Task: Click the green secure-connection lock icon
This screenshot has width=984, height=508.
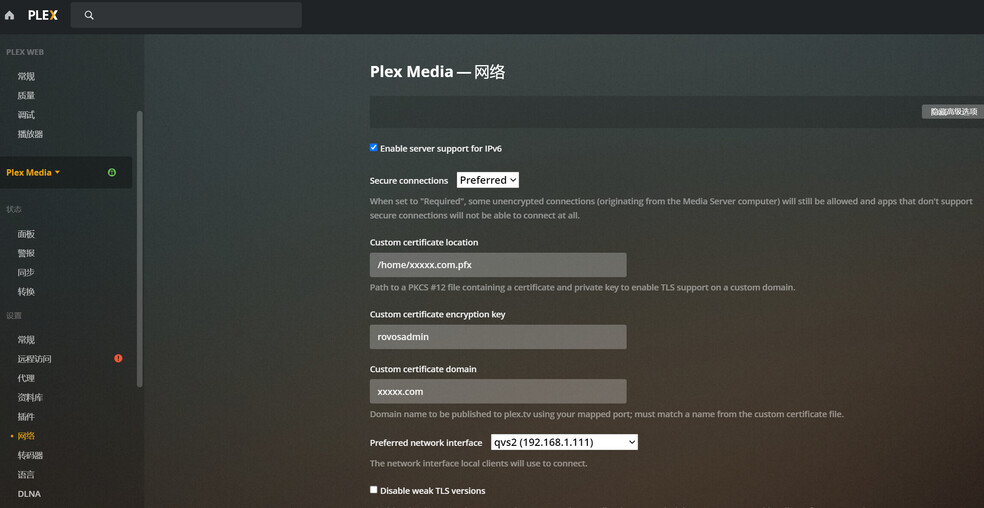Action: point(112,172)
